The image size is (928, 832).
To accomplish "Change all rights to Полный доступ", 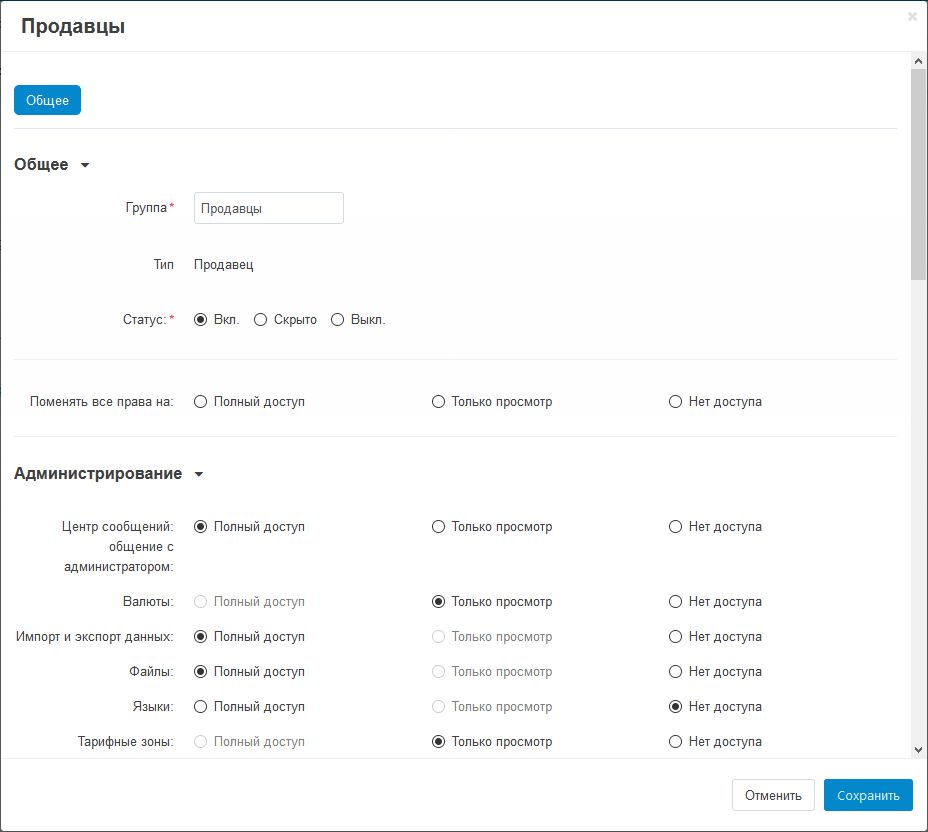I will point(201,402).
